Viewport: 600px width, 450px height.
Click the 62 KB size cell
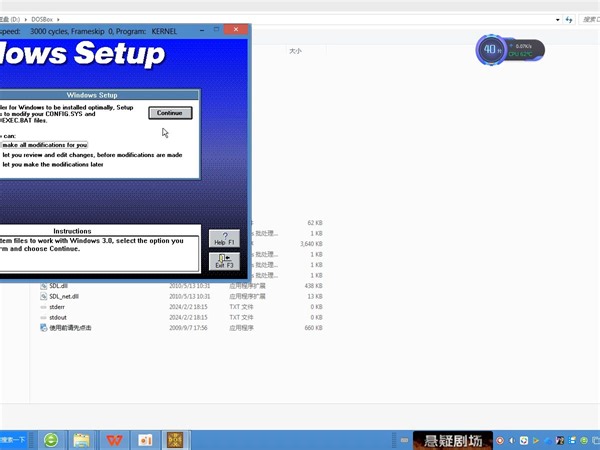pyautogui.click(x=315, y=223)
